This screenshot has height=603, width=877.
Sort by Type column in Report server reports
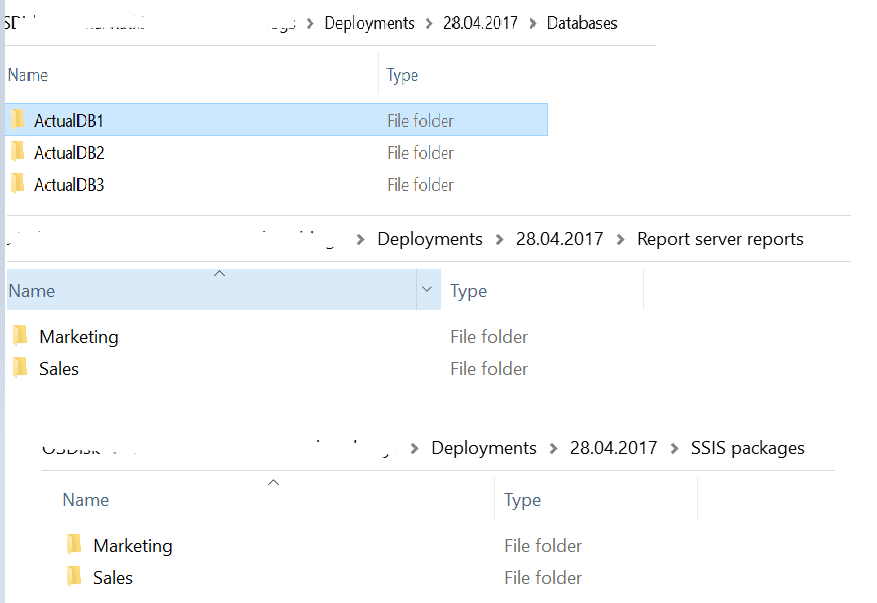(468, 291)
